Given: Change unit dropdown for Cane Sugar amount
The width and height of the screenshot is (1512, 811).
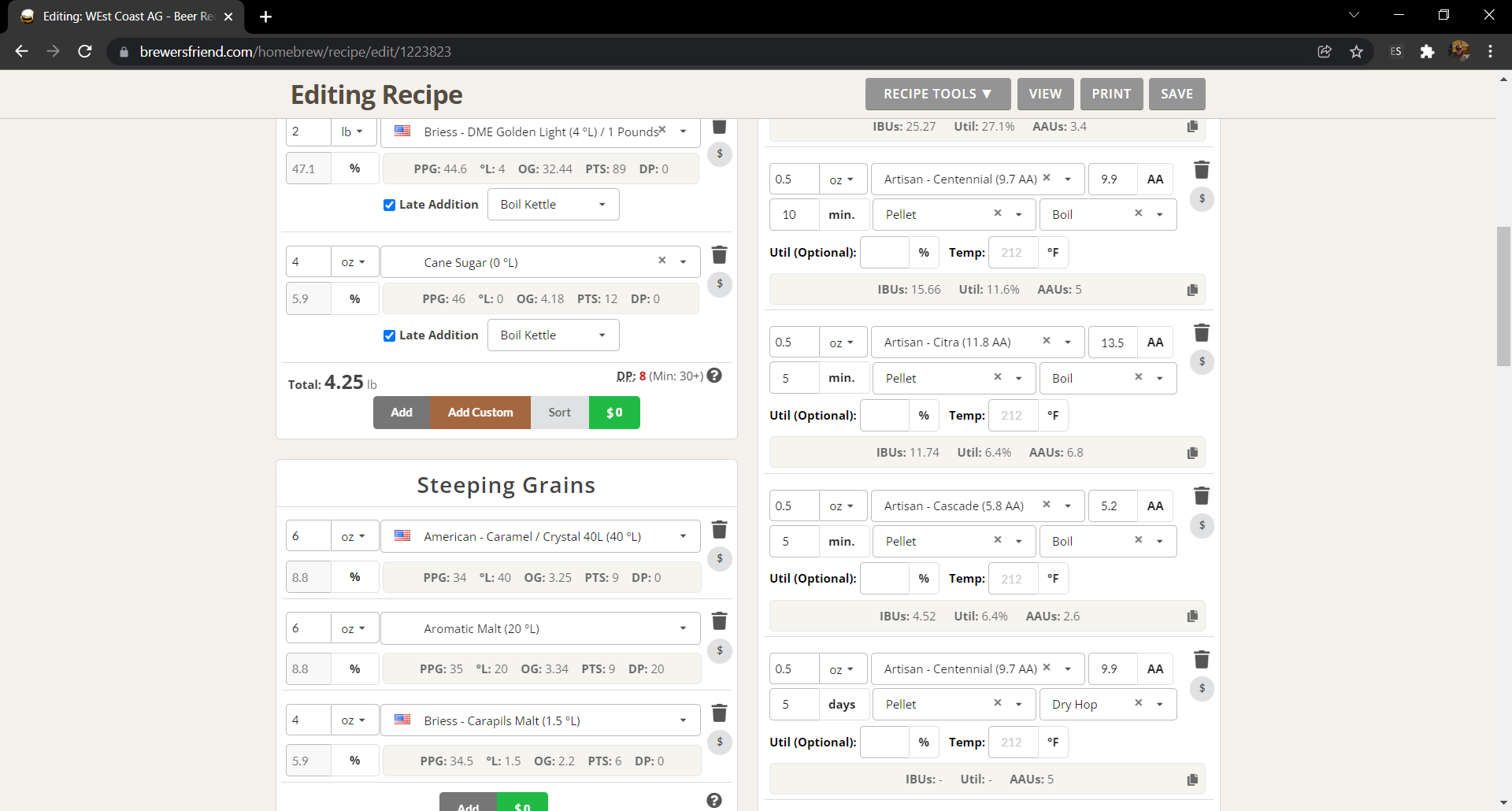Looking at the screenshot, I should pos(354,262).
